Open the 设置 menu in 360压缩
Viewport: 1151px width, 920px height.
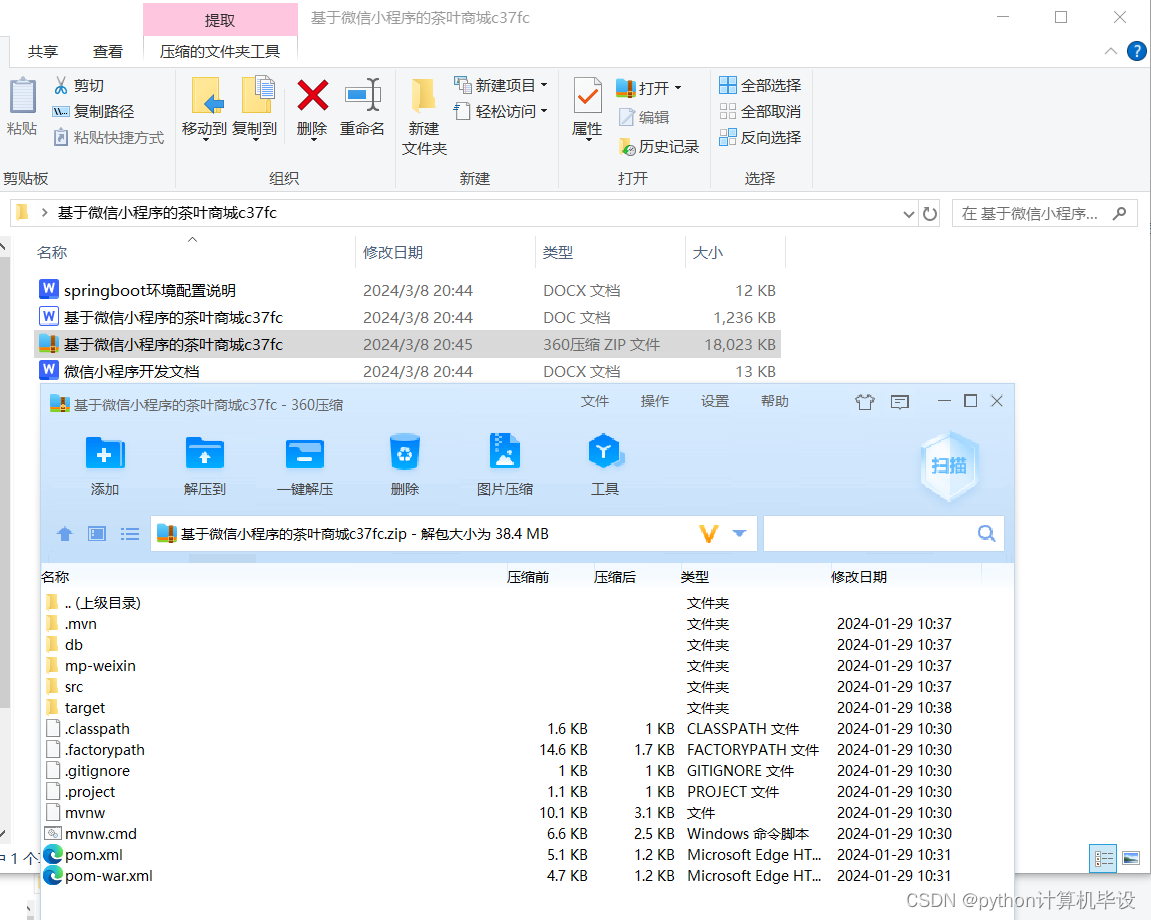(x=714, y=401)
